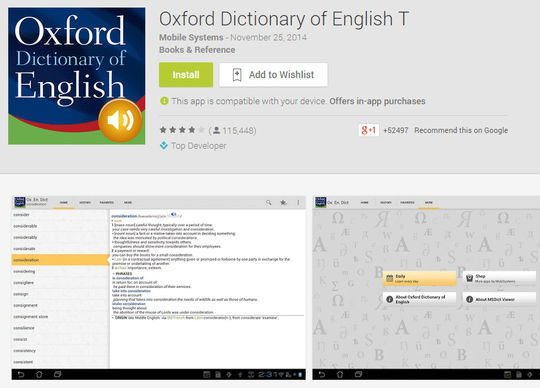Click 'About Oxford Dictionary of English' button
Image resolution: width=540 pixels, height=388 pixels.
coord(419,299)
